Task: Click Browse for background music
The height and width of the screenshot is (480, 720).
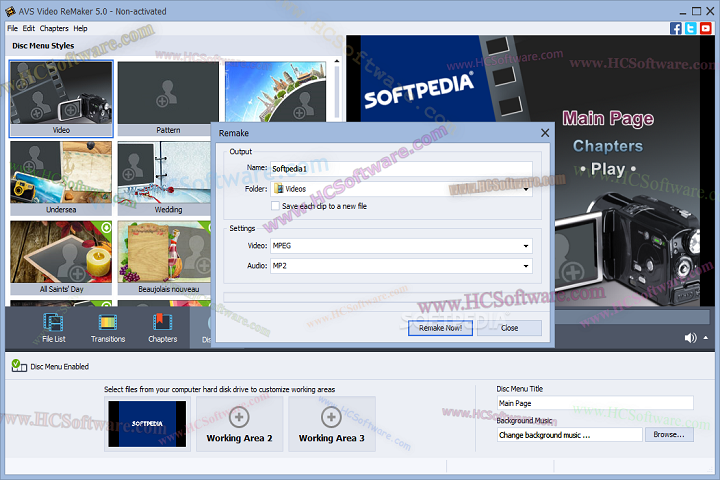Action: pyautogui.click(x=667, y=435)
